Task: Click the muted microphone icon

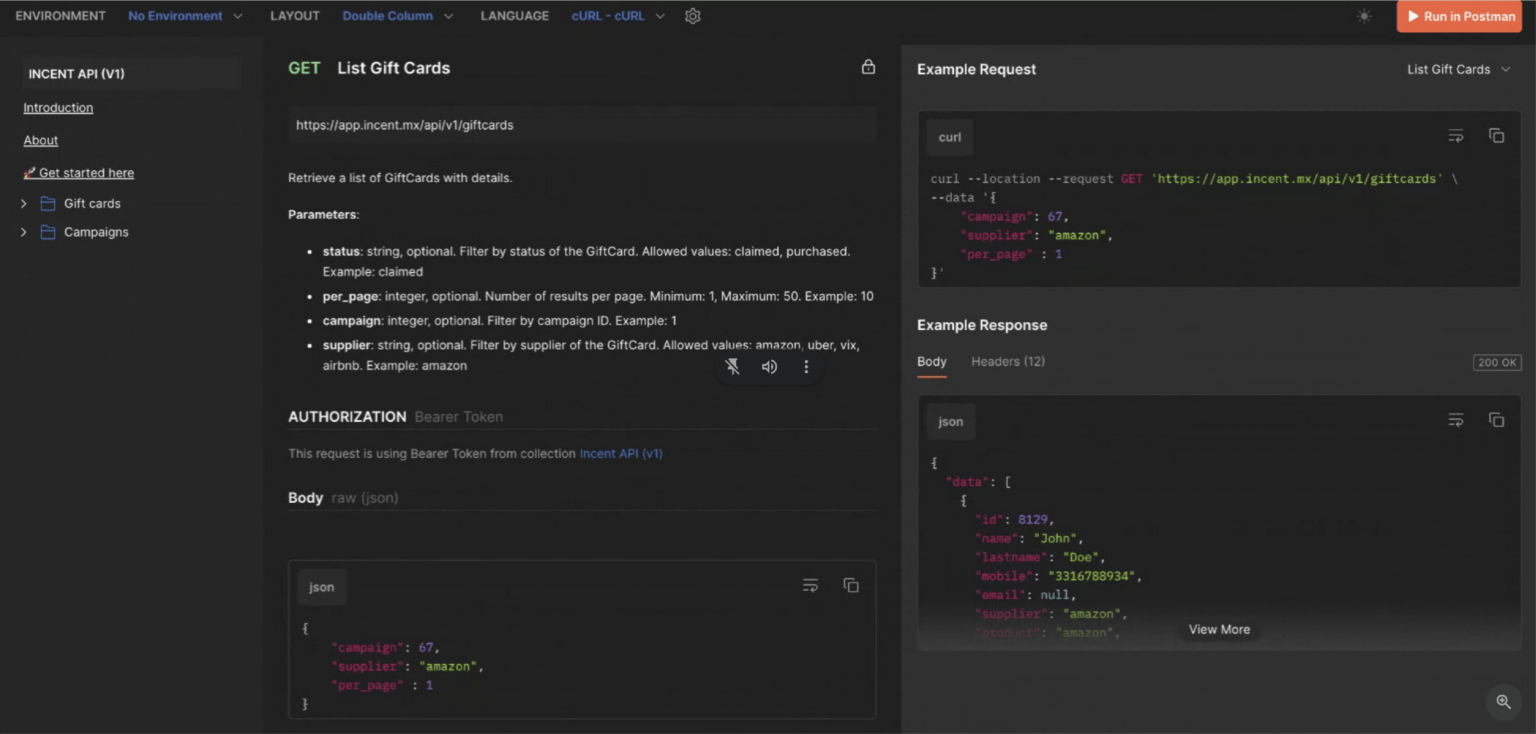Action: [733, 367]
